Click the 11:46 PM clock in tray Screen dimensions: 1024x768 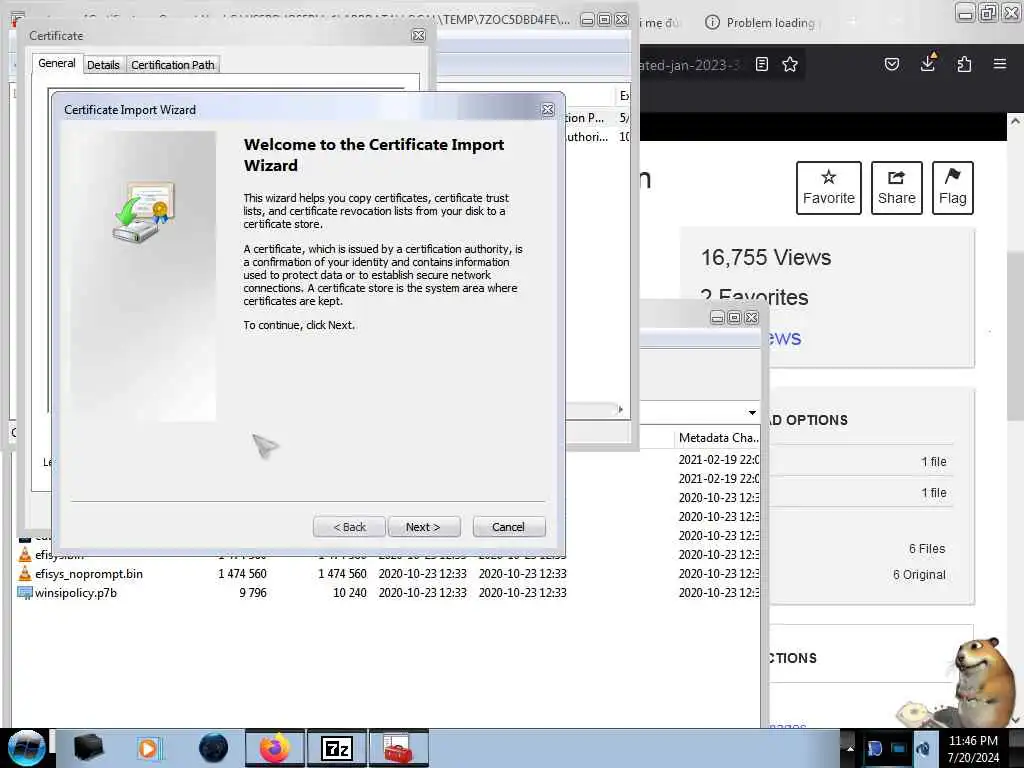[x=973, y=741]
